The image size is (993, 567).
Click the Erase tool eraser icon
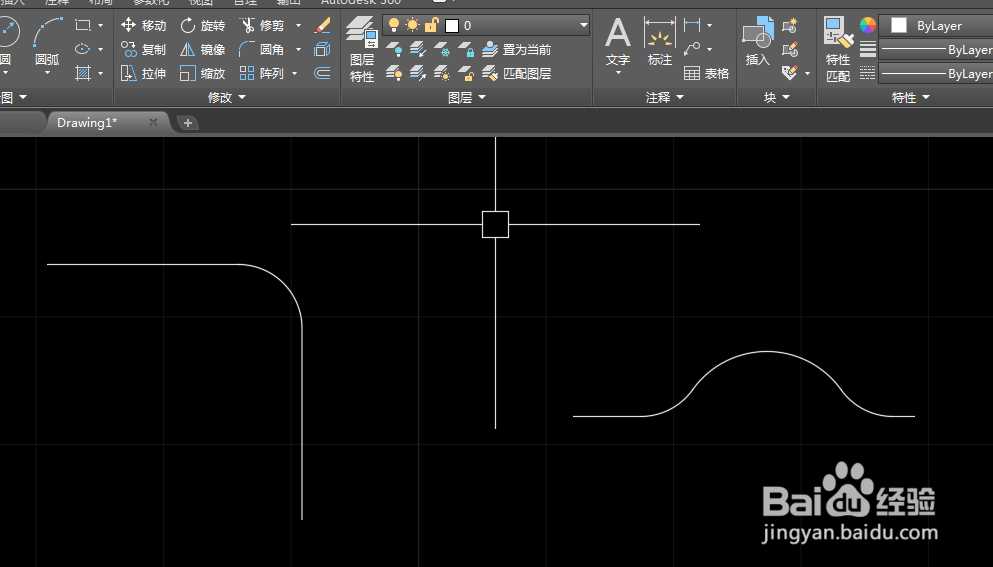pos(322,25)
